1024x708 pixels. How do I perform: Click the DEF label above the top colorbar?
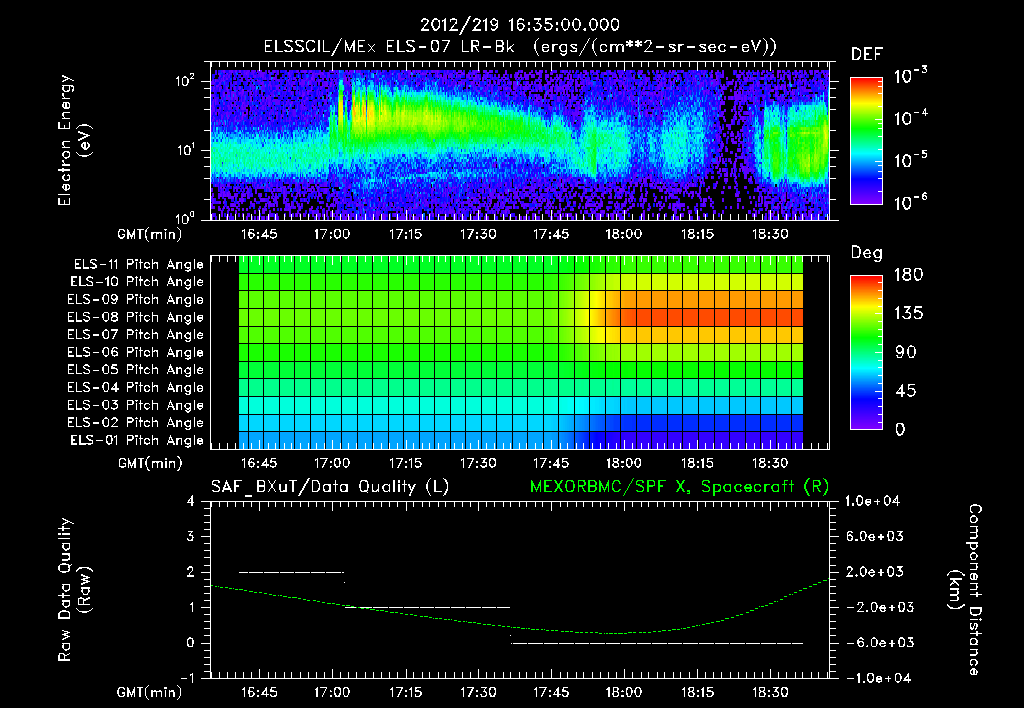click(x=867, y=55)
